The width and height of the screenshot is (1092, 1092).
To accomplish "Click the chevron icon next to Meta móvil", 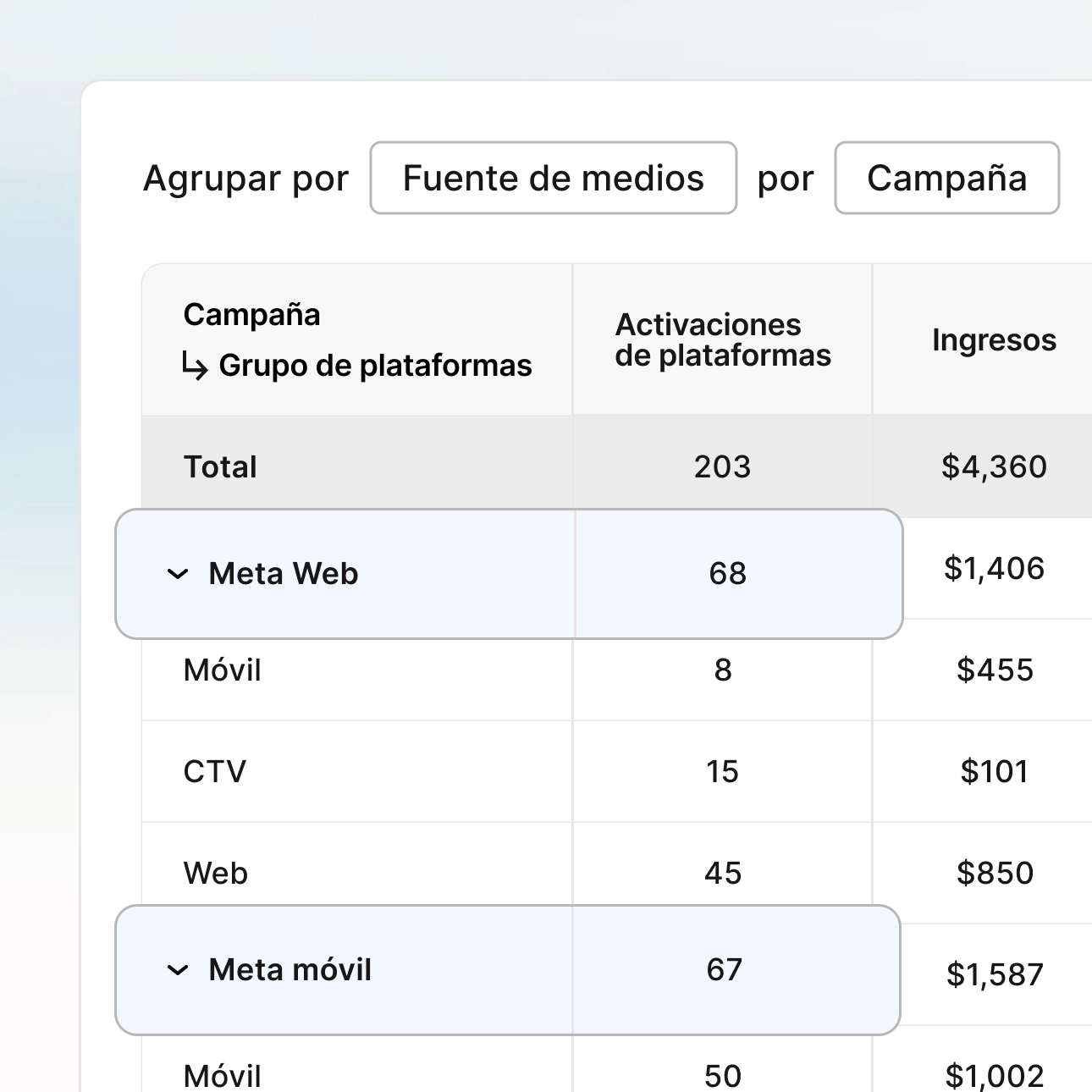I will coord(176,971).
